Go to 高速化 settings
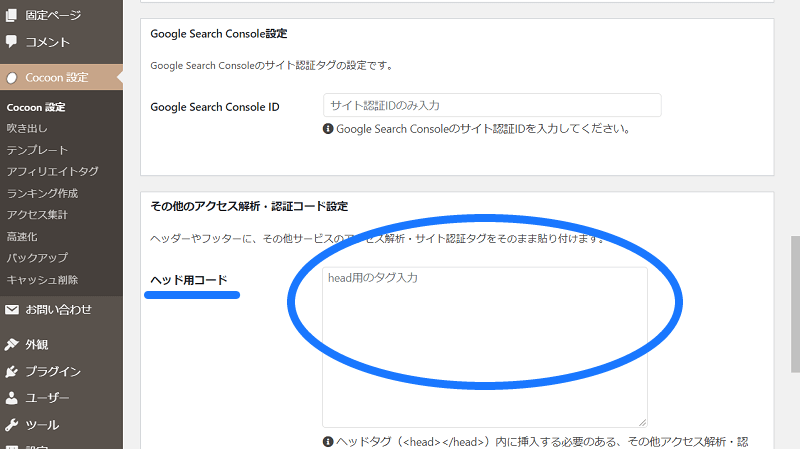Viewport: 800px width, 449px height. (x=22, y=237)
